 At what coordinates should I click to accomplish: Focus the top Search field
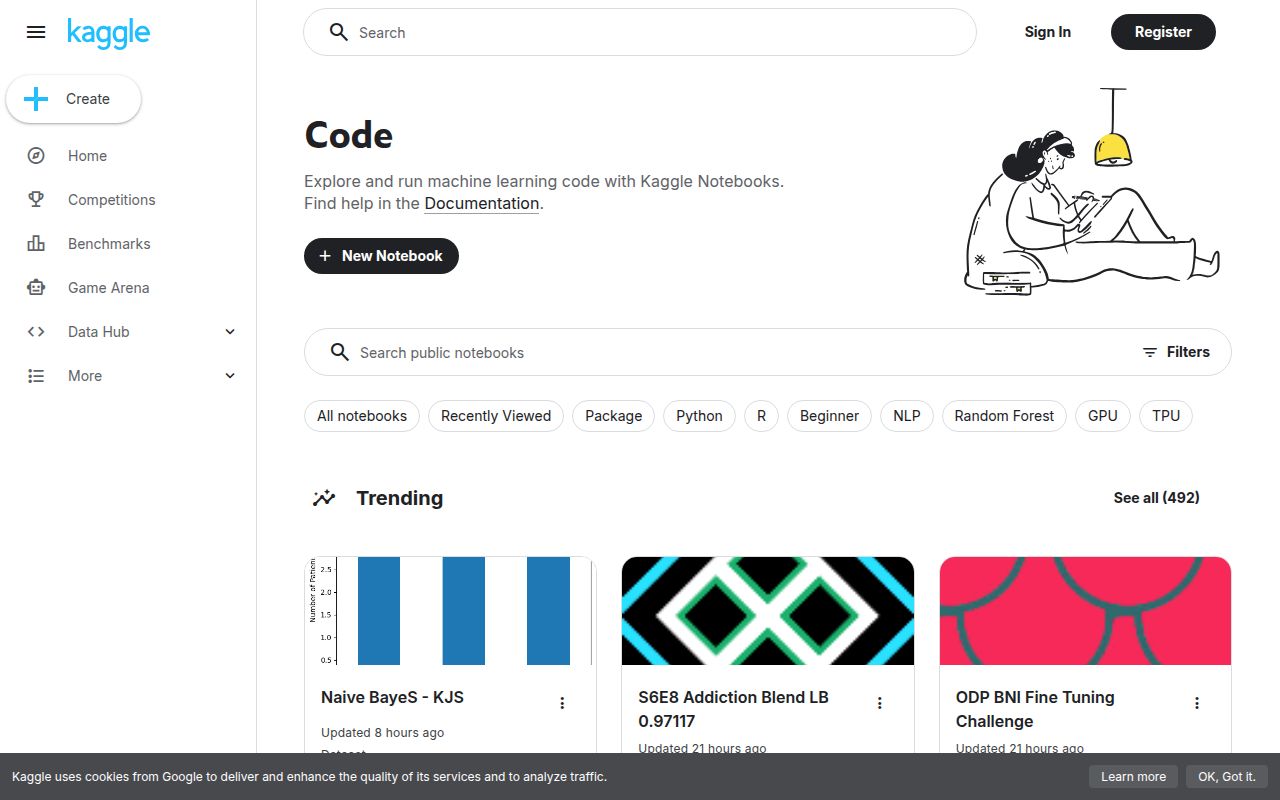click(640, 32)
